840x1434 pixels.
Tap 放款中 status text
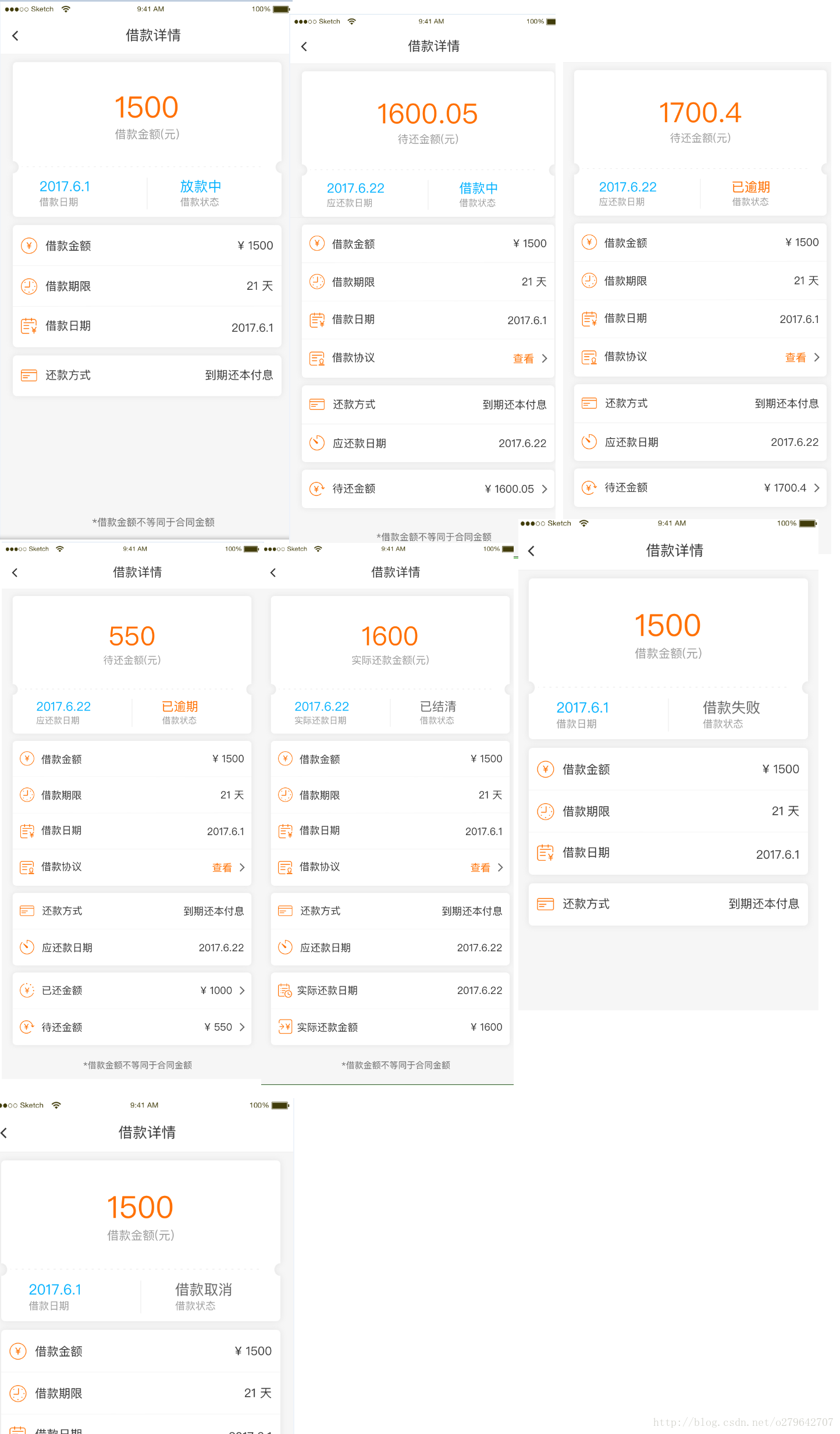coord(201,186)
